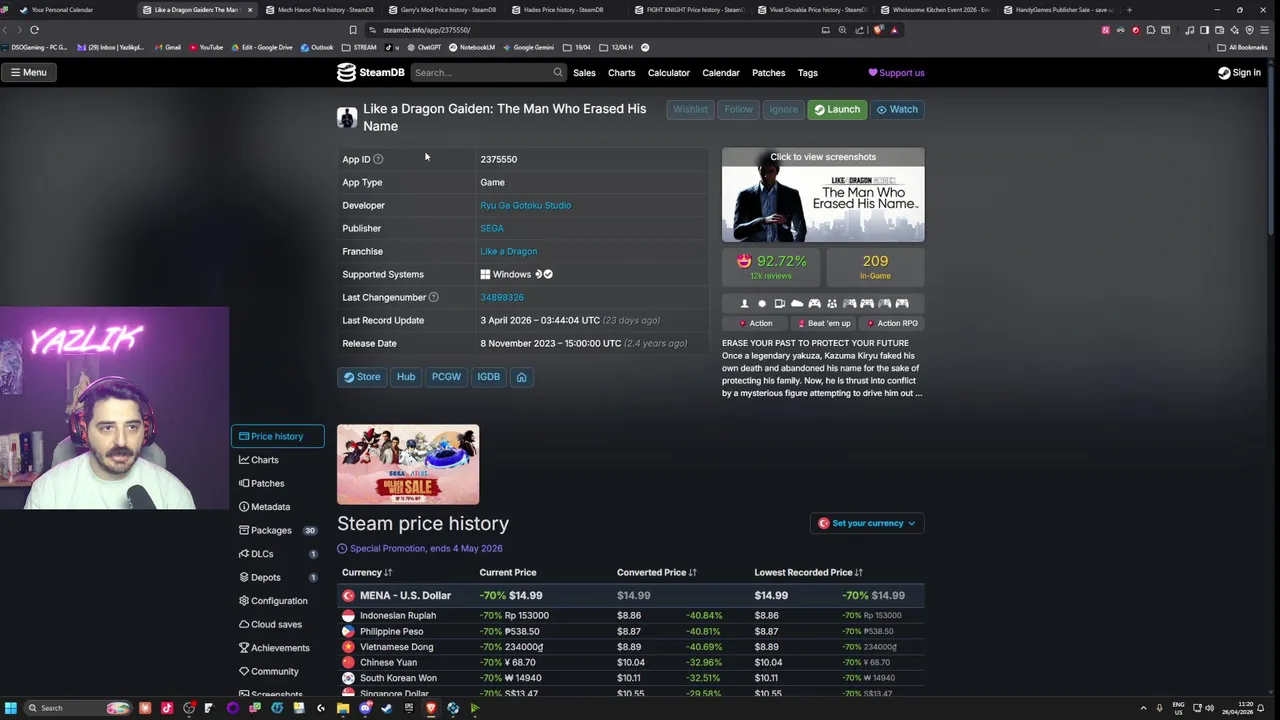Click the Steam Cloud feature icon
The height and width of the screenshot is (720, 1280).
(797, 303)
